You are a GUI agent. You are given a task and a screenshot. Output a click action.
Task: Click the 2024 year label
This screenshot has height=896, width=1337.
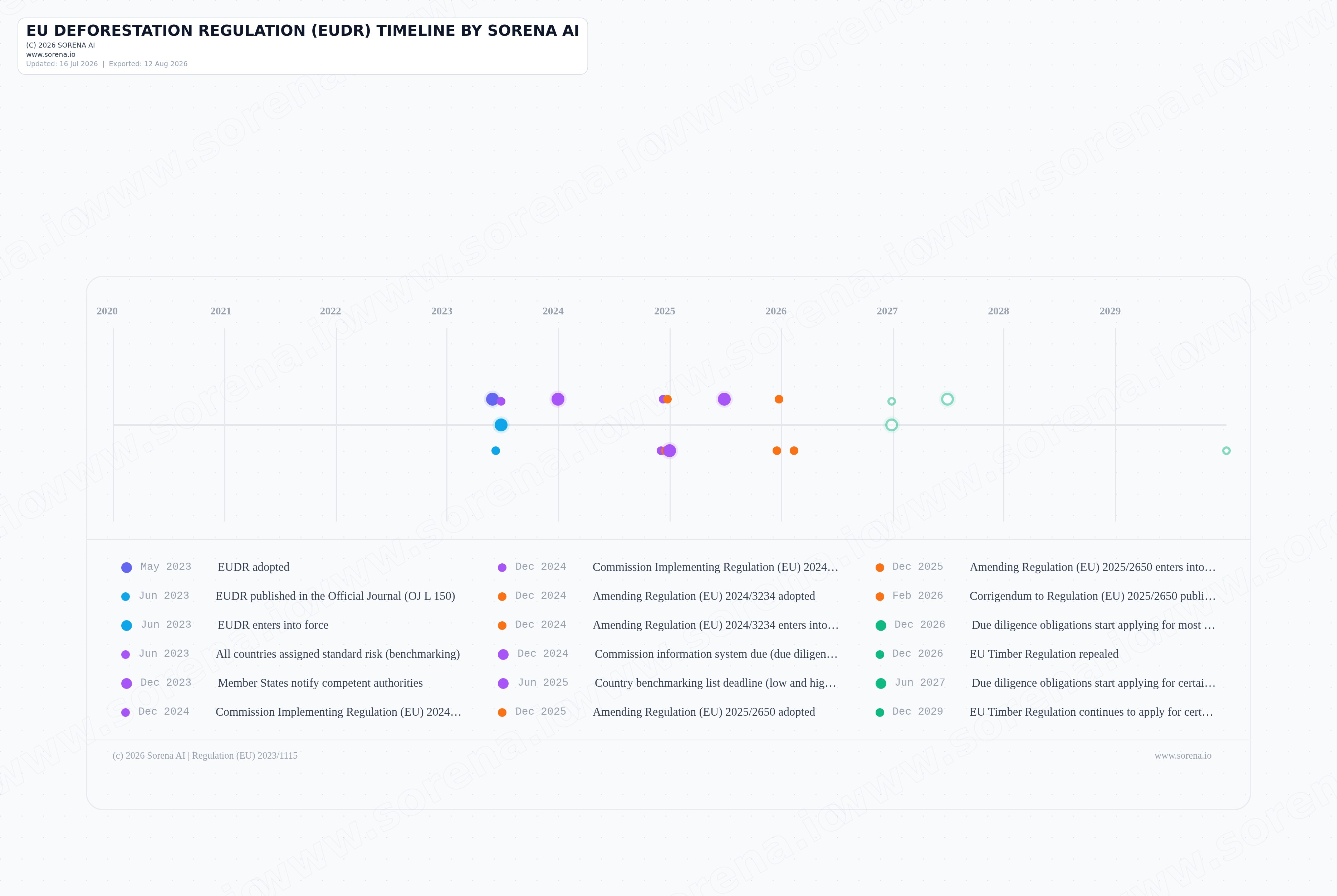tap(553, 311)
